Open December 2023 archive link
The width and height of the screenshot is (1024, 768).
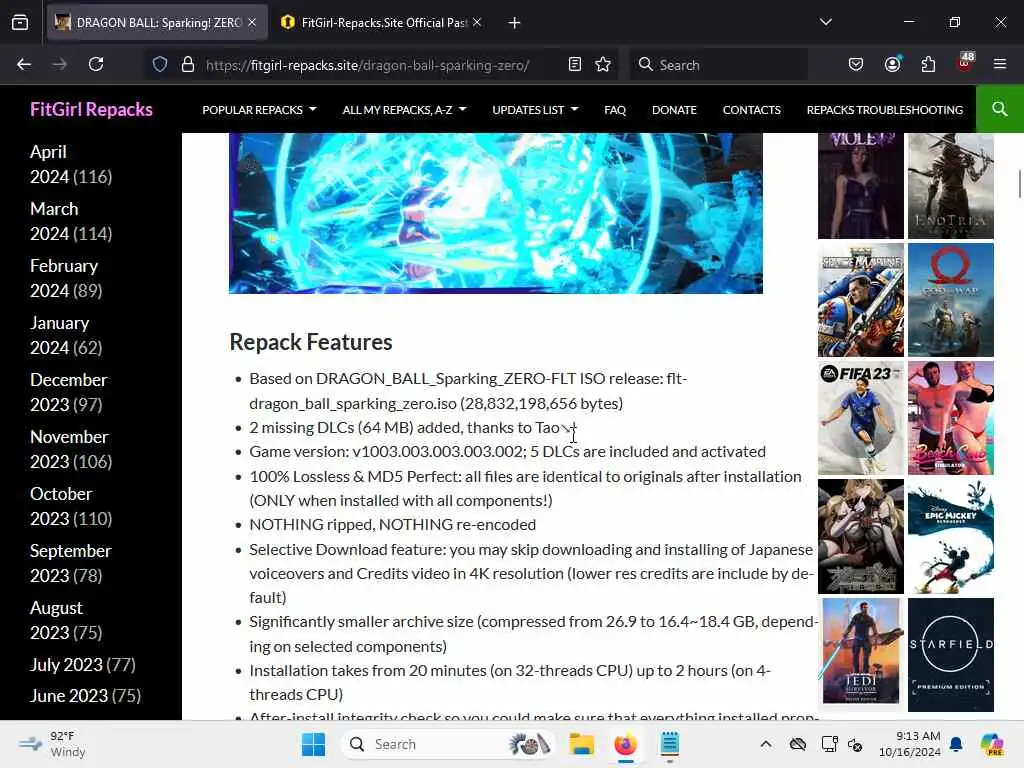click(x=69, y=392)
